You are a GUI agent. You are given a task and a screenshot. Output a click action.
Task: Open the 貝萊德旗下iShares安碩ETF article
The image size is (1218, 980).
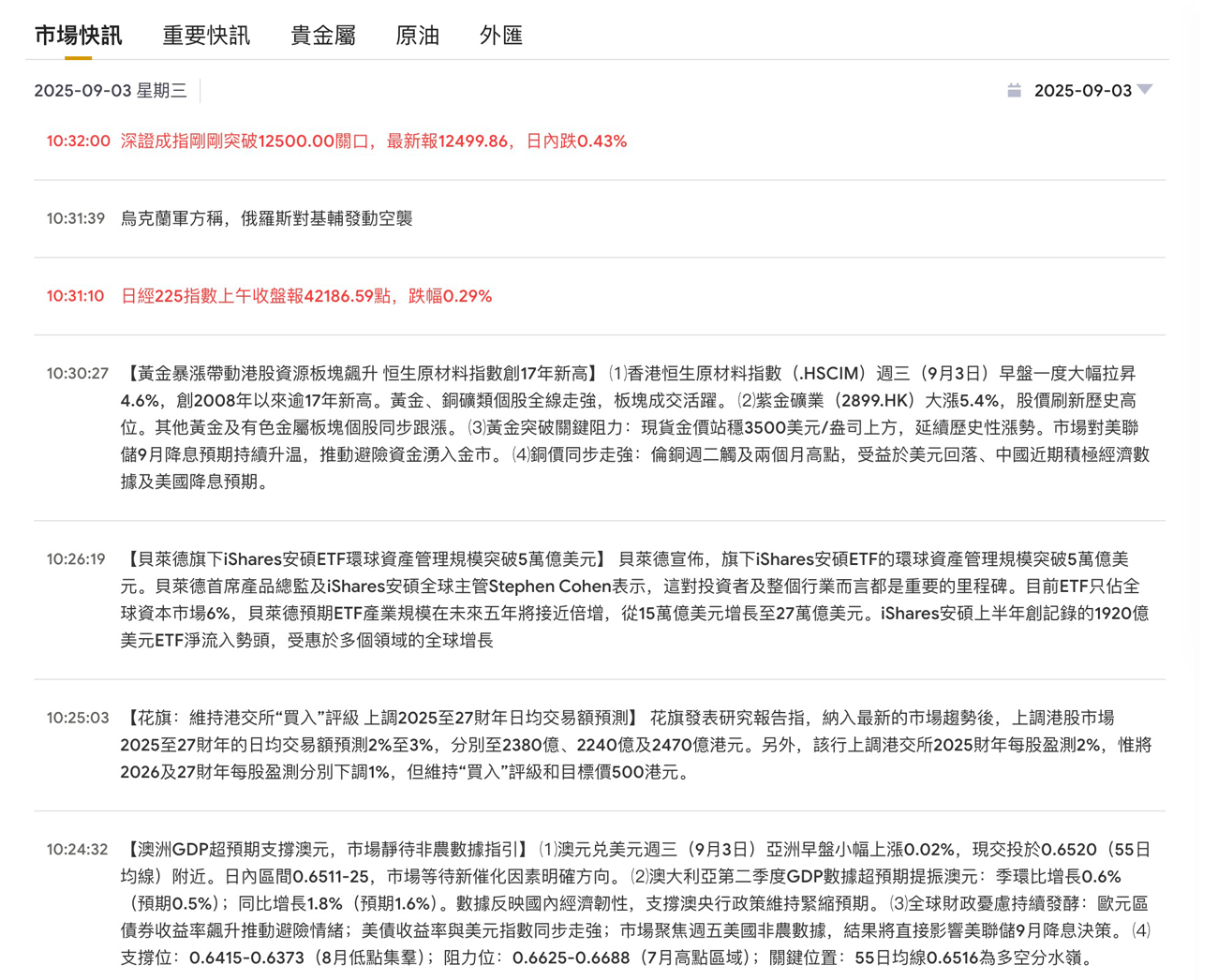(635, 600)
